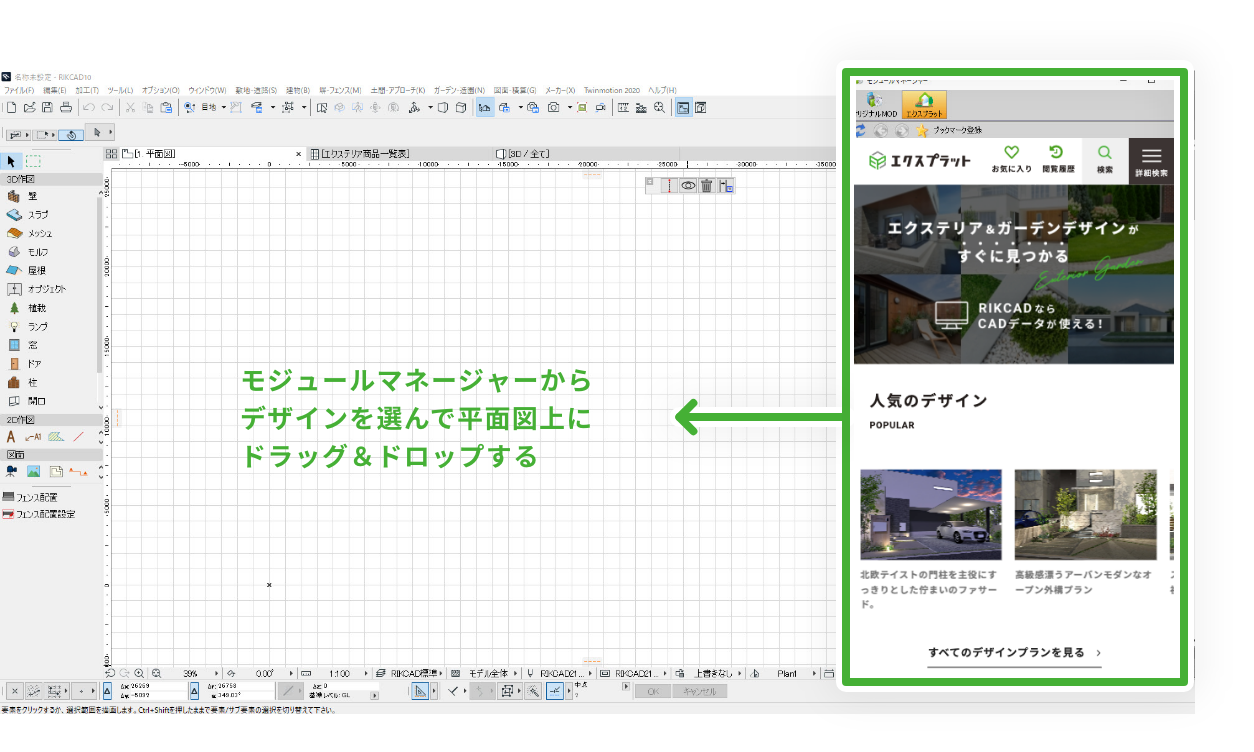Click the print icon in toolbar
Screen dimensions: 1254x752
click(x=66, y=107)
